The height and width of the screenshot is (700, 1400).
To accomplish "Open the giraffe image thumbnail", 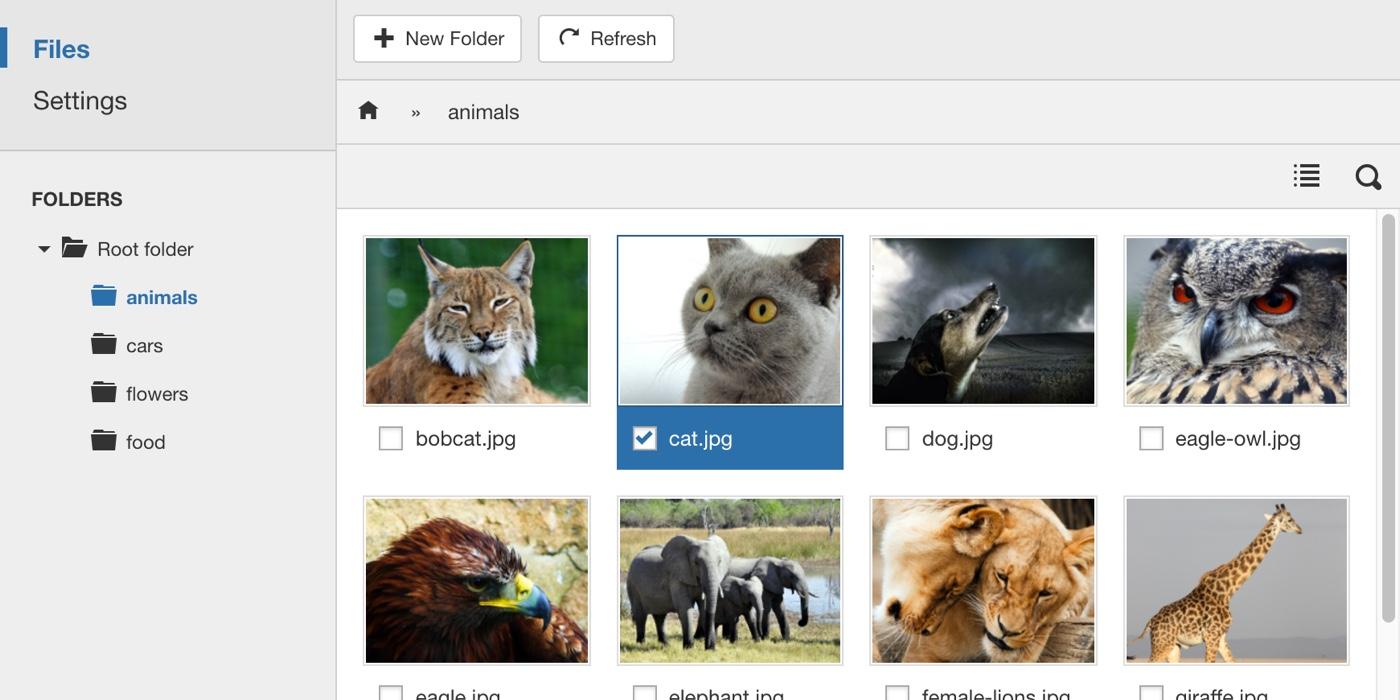I will click(x=1236, y=580).
